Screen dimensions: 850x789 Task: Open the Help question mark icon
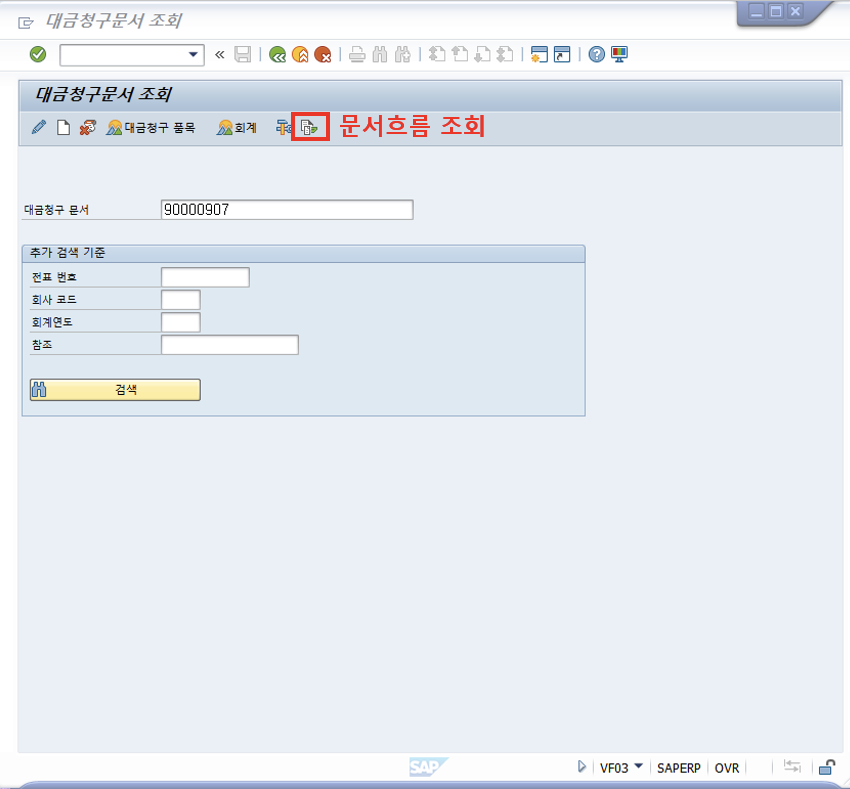click(x=596, y=54)
